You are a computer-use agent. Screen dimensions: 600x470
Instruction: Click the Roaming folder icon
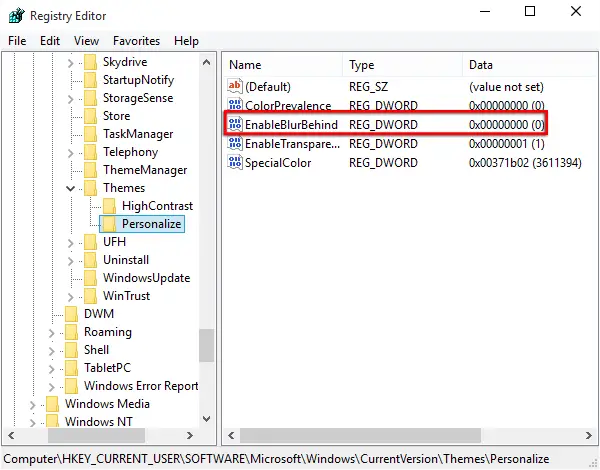pyautogui.click(x=72, y=332)
